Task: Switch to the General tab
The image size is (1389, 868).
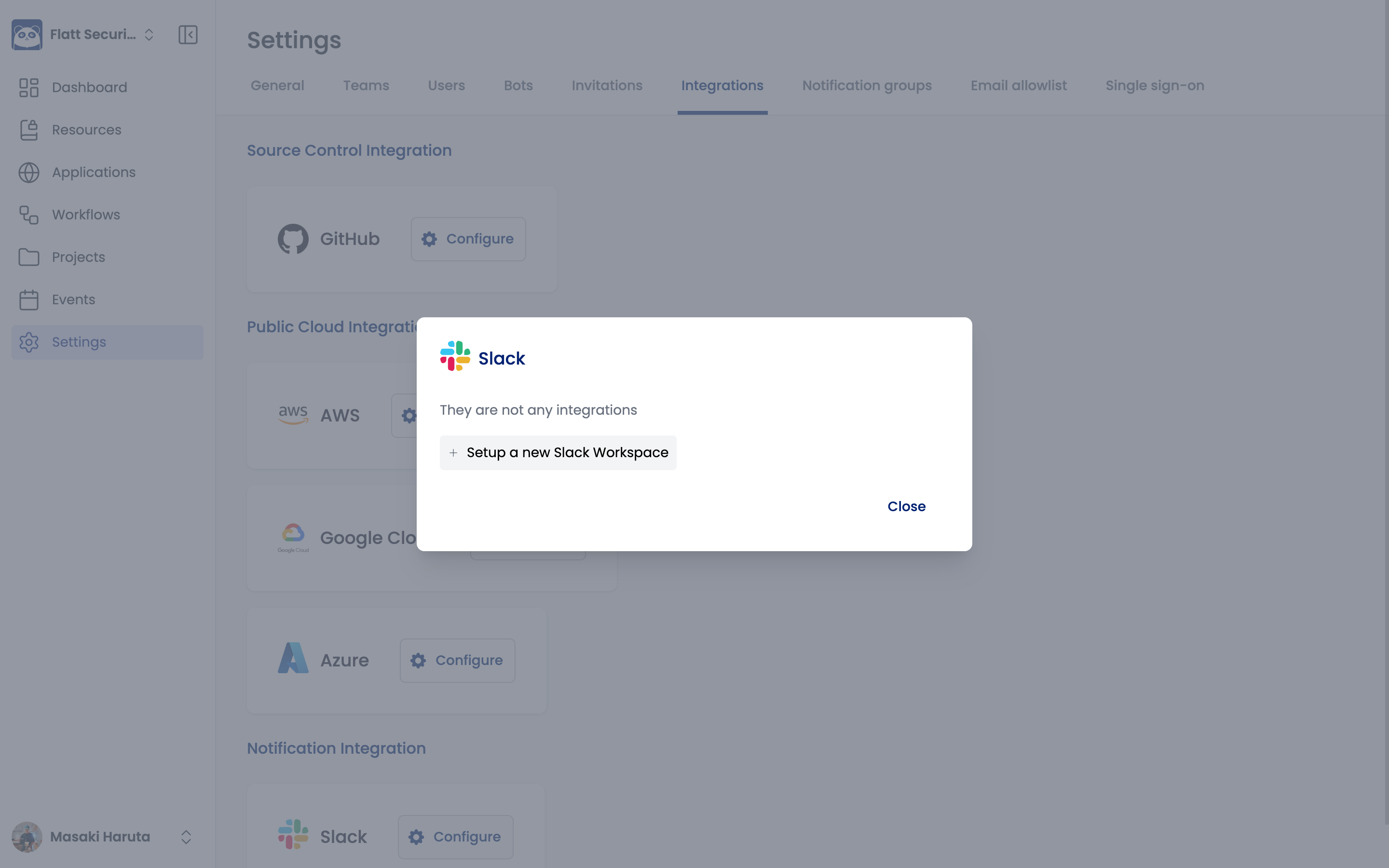Action: [277, 85]
